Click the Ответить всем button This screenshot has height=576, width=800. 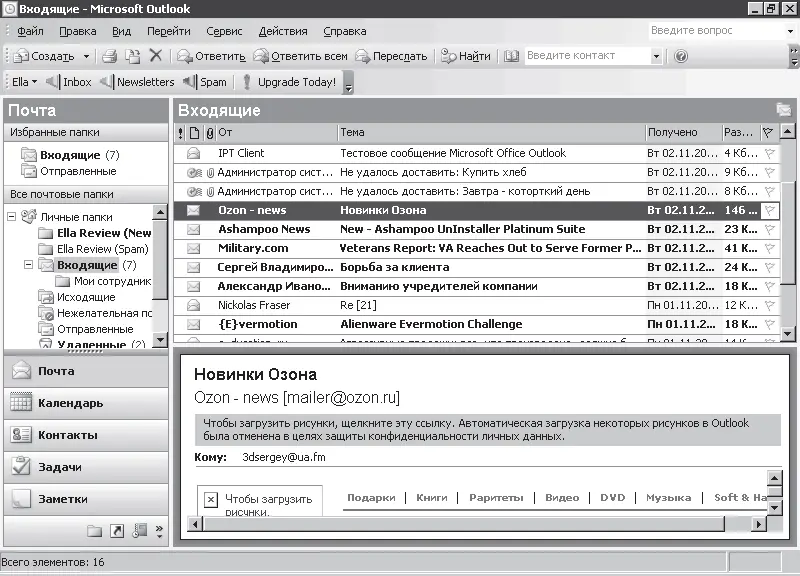pyautogui.click(x=301, y=56)
